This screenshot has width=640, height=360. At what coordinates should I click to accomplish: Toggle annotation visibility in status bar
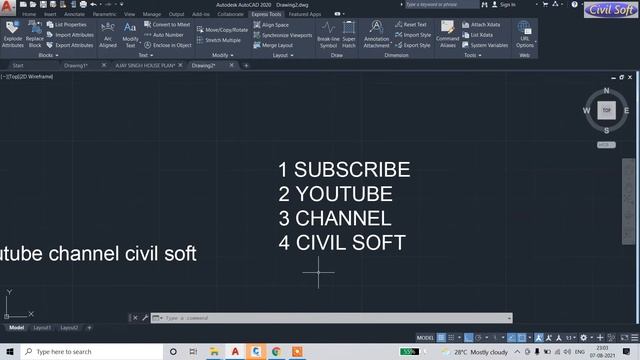tap(539, 338)
